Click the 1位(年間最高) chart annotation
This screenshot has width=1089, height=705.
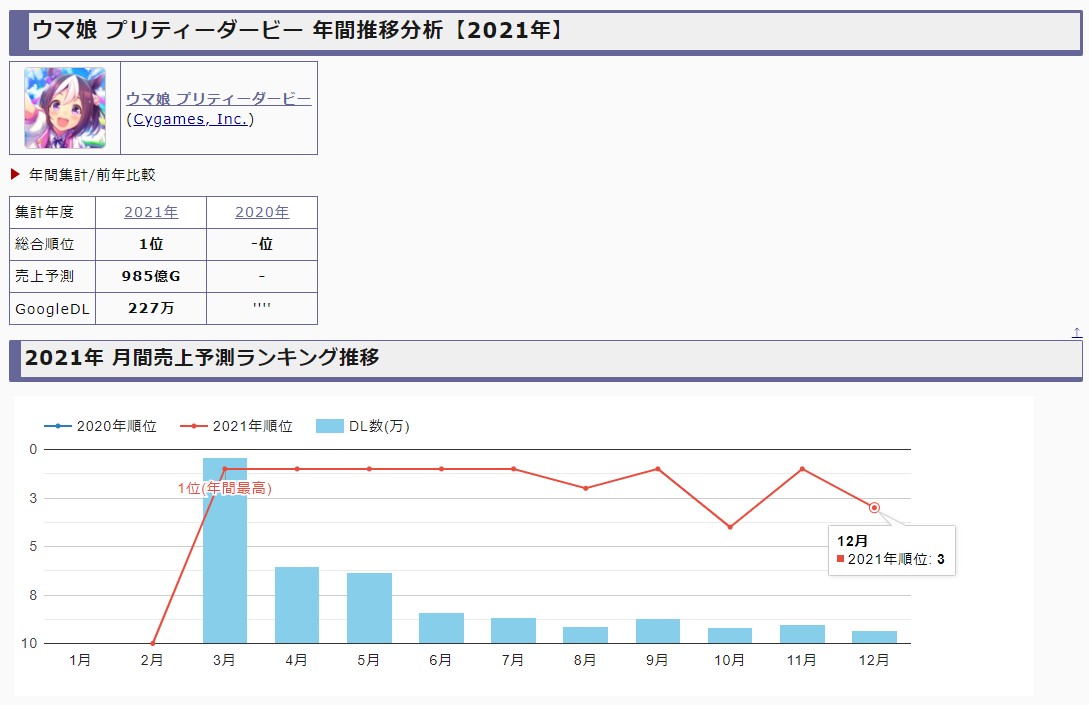pyautogui.click(x=224, y=488)
